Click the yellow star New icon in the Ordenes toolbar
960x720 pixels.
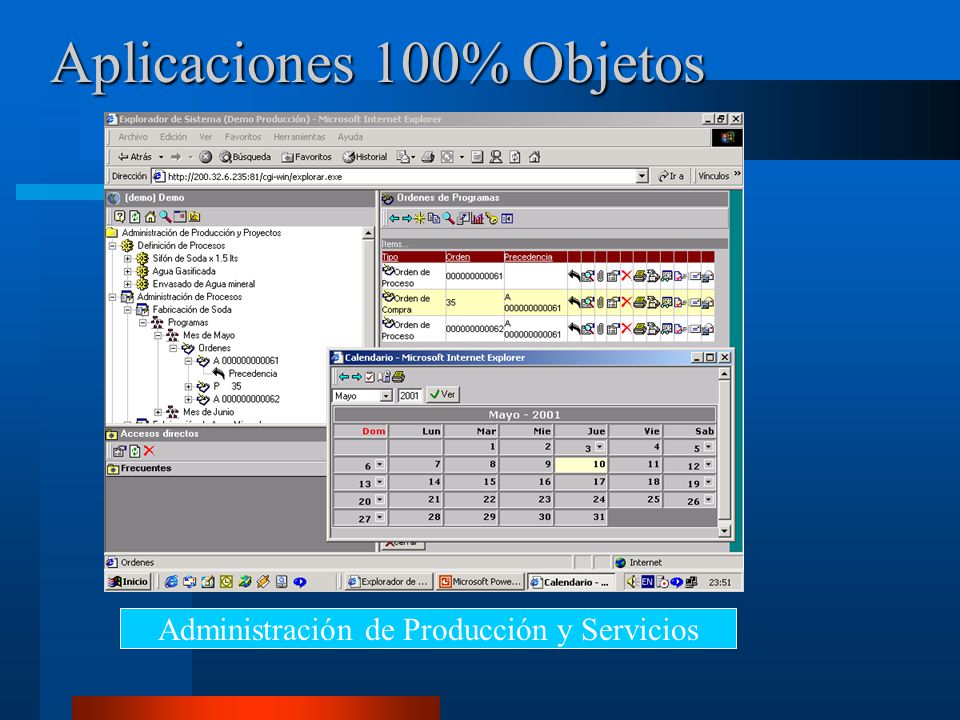[x=419, y=219]
